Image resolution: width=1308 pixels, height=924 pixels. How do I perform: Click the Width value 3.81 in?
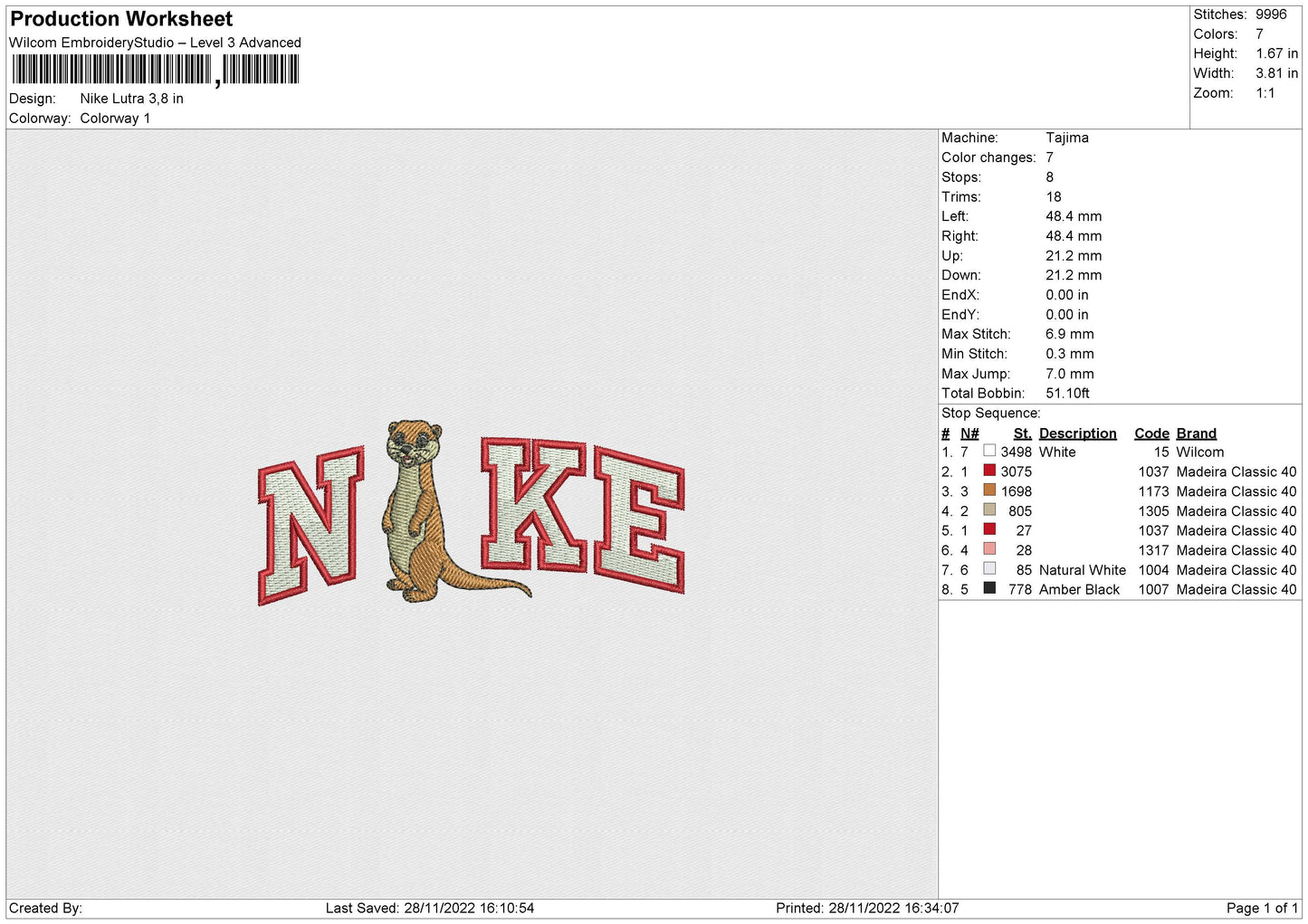tap(1276, 73)
